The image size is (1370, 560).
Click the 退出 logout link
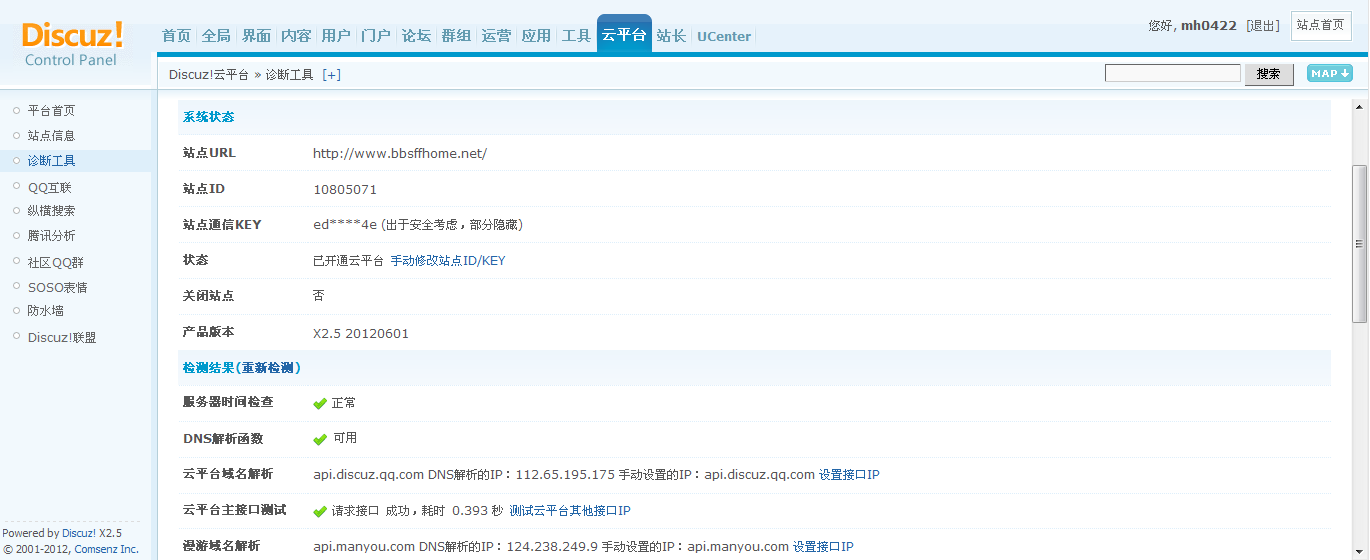pyautogui.click(x=1263, y=26)
